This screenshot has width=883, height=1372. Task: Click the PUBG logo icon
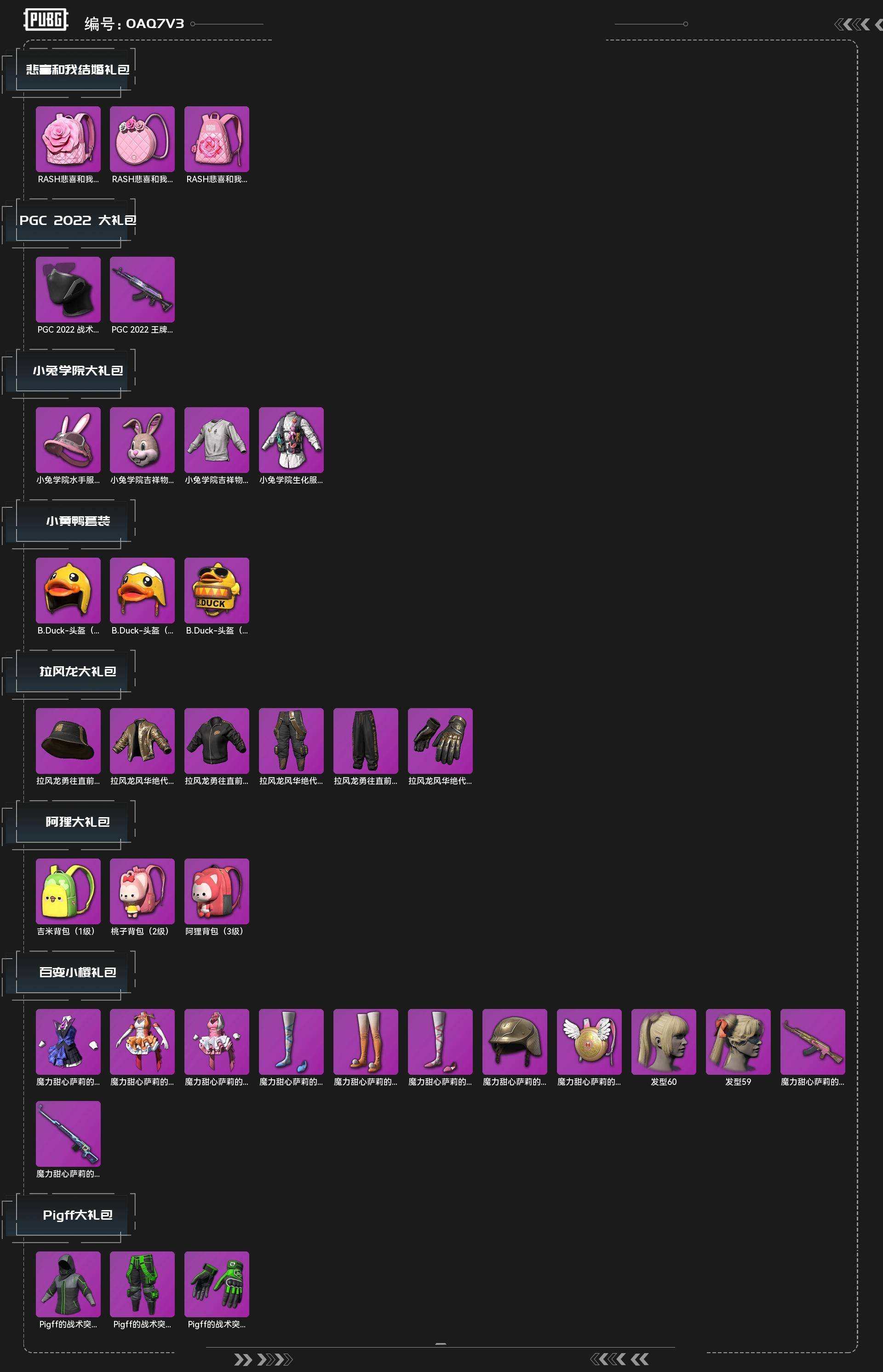[x=46, y=20]
